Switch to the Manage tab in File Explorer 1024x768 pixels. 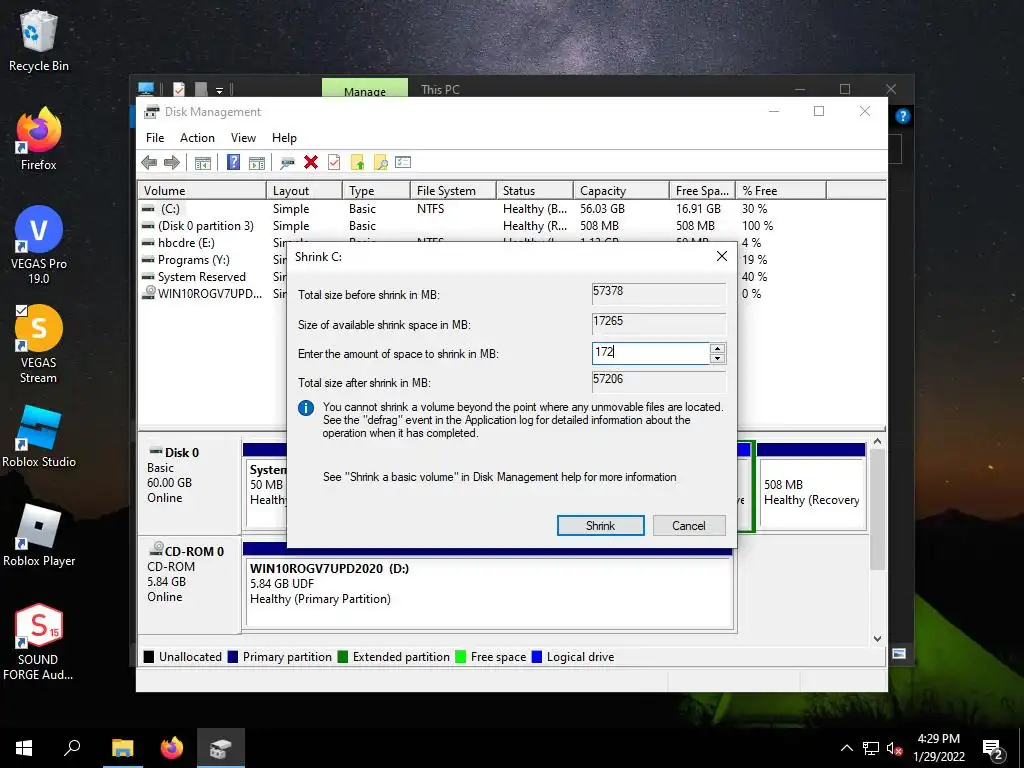click(x=364, y=89)
